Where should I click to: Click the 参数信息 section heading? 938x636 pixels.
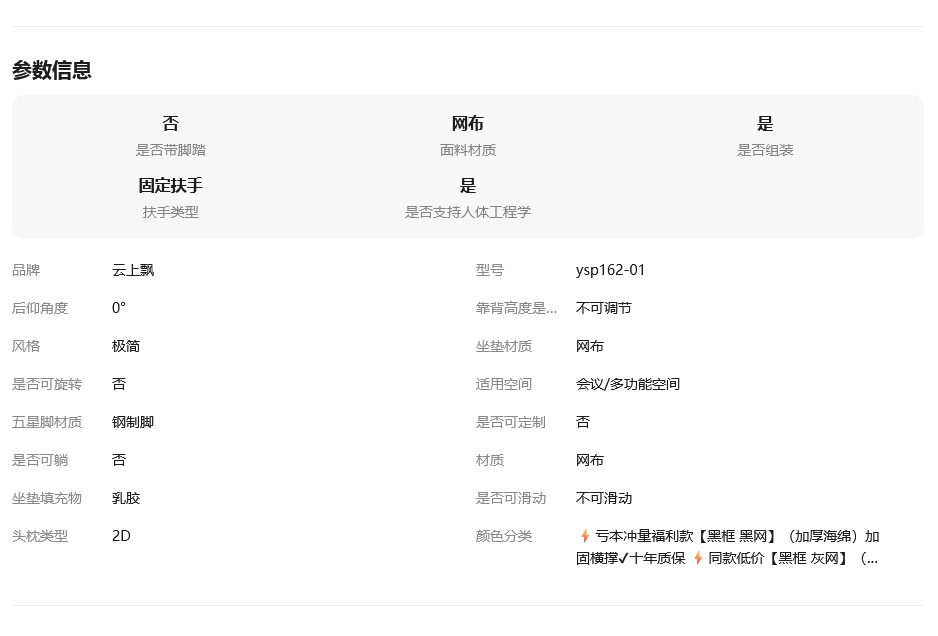52,70
